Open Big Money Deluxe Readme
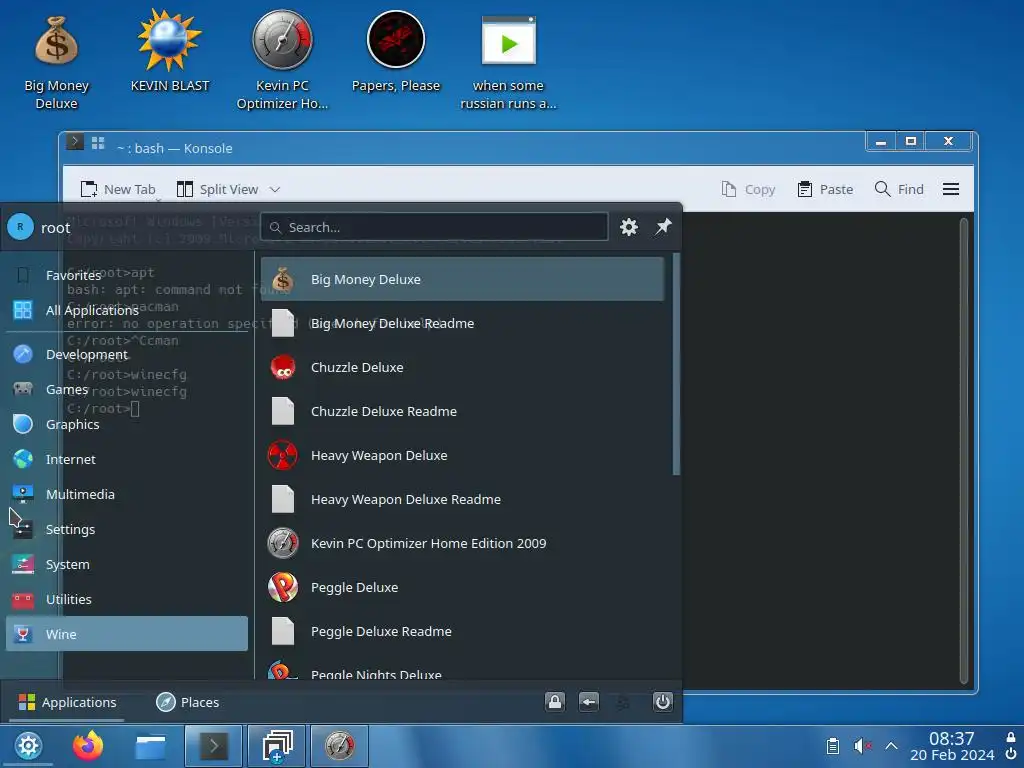 coord(462,323)
